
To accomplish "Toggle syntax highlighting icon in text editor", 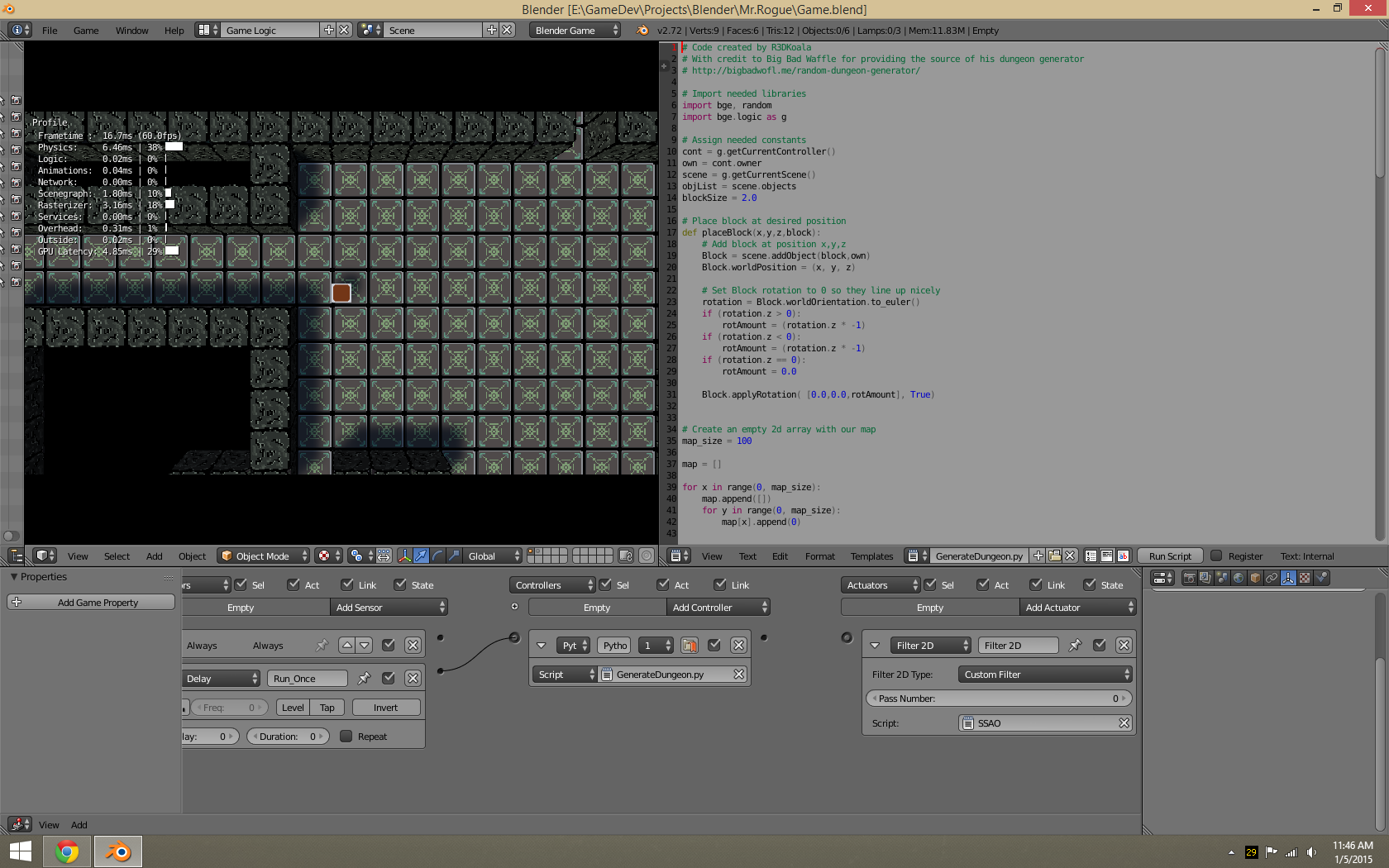I will point(1123,556).
